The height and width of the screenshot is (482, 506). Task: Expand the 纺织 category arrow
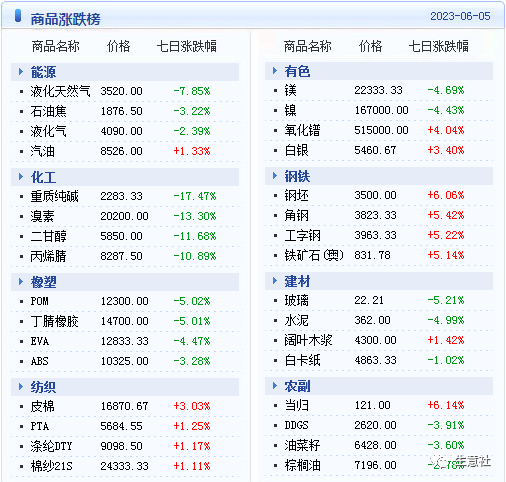[21, 387]
